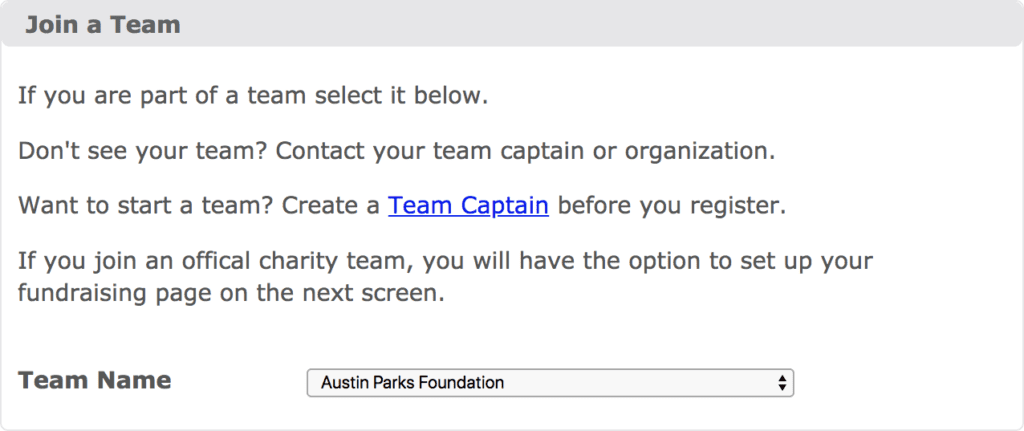Open the Team Name dropdown
This screenshot has width=1024, height=431.
549,382
